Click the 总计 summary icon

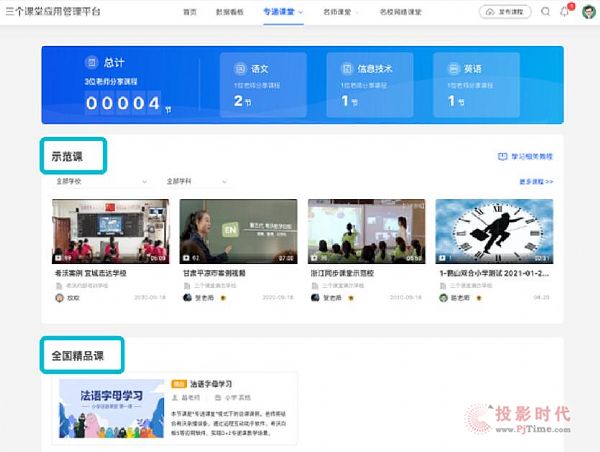92,61
